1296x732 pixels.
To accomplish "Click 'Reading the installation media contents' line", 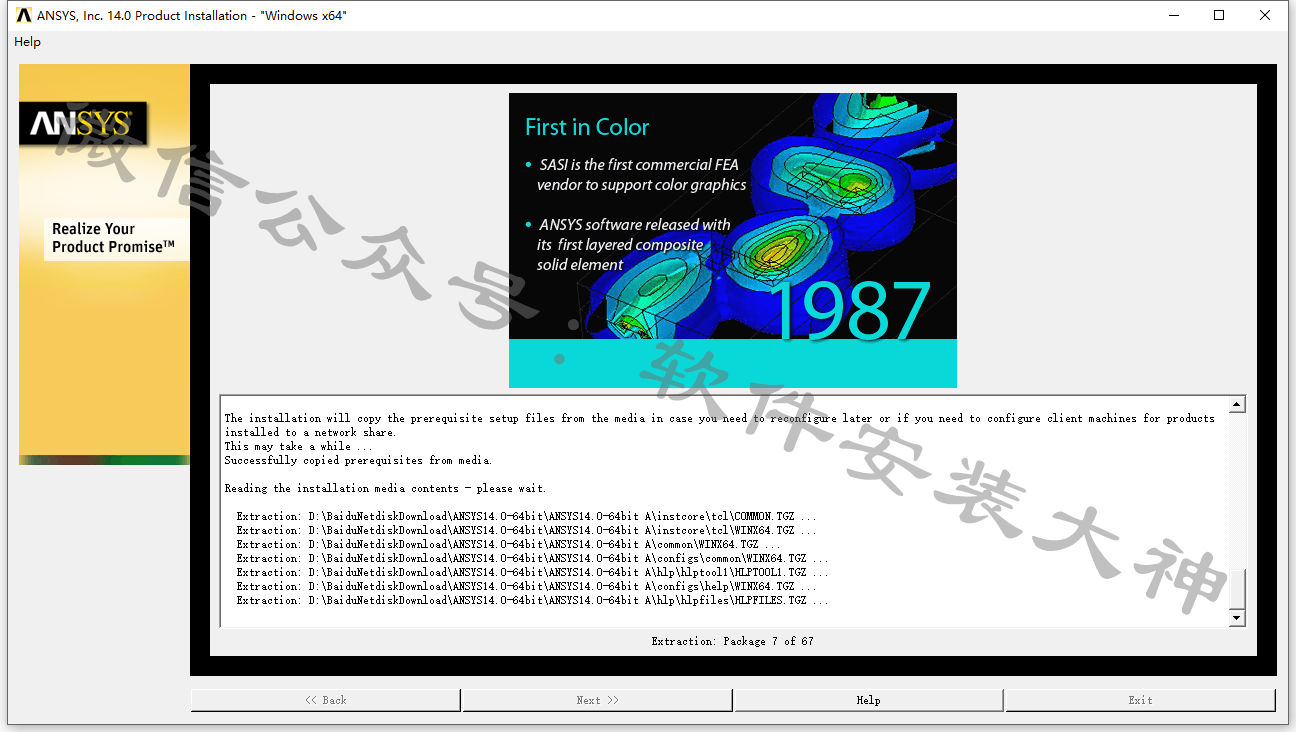I will (x=385, y=488).
